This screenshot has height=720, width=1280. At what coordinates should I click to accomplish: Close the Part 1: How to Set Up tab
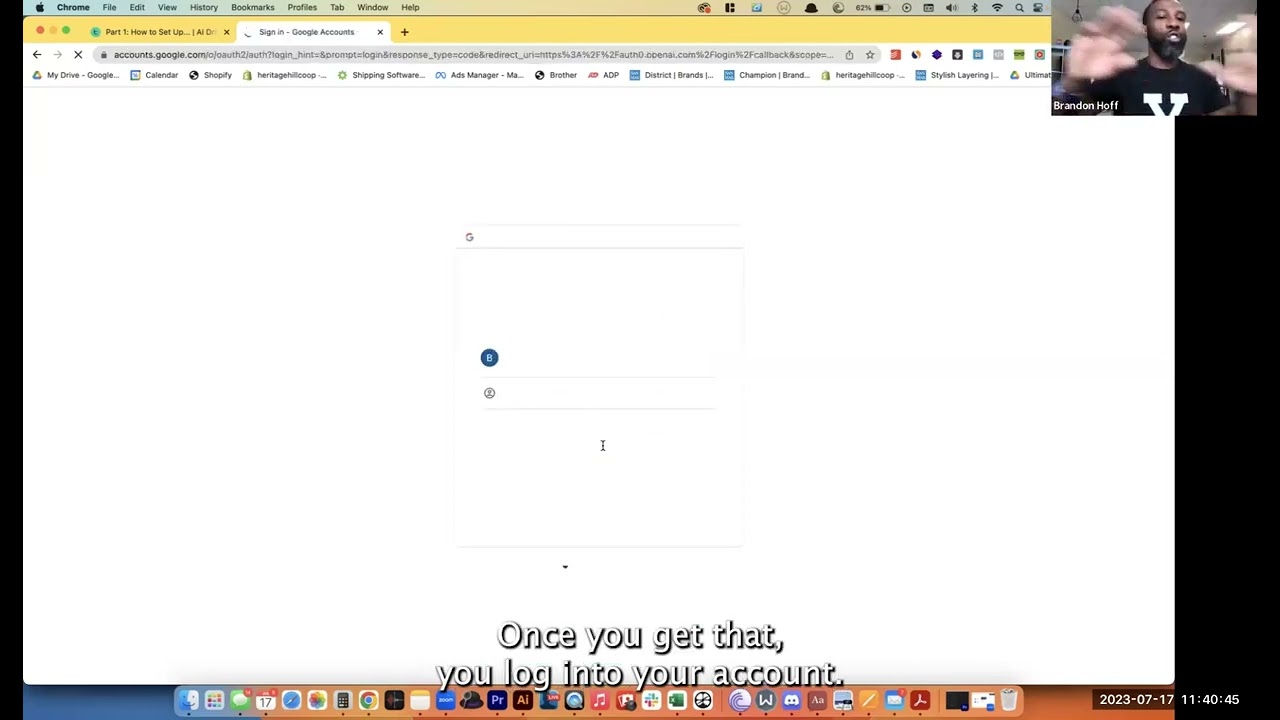[x=226, y=32]
